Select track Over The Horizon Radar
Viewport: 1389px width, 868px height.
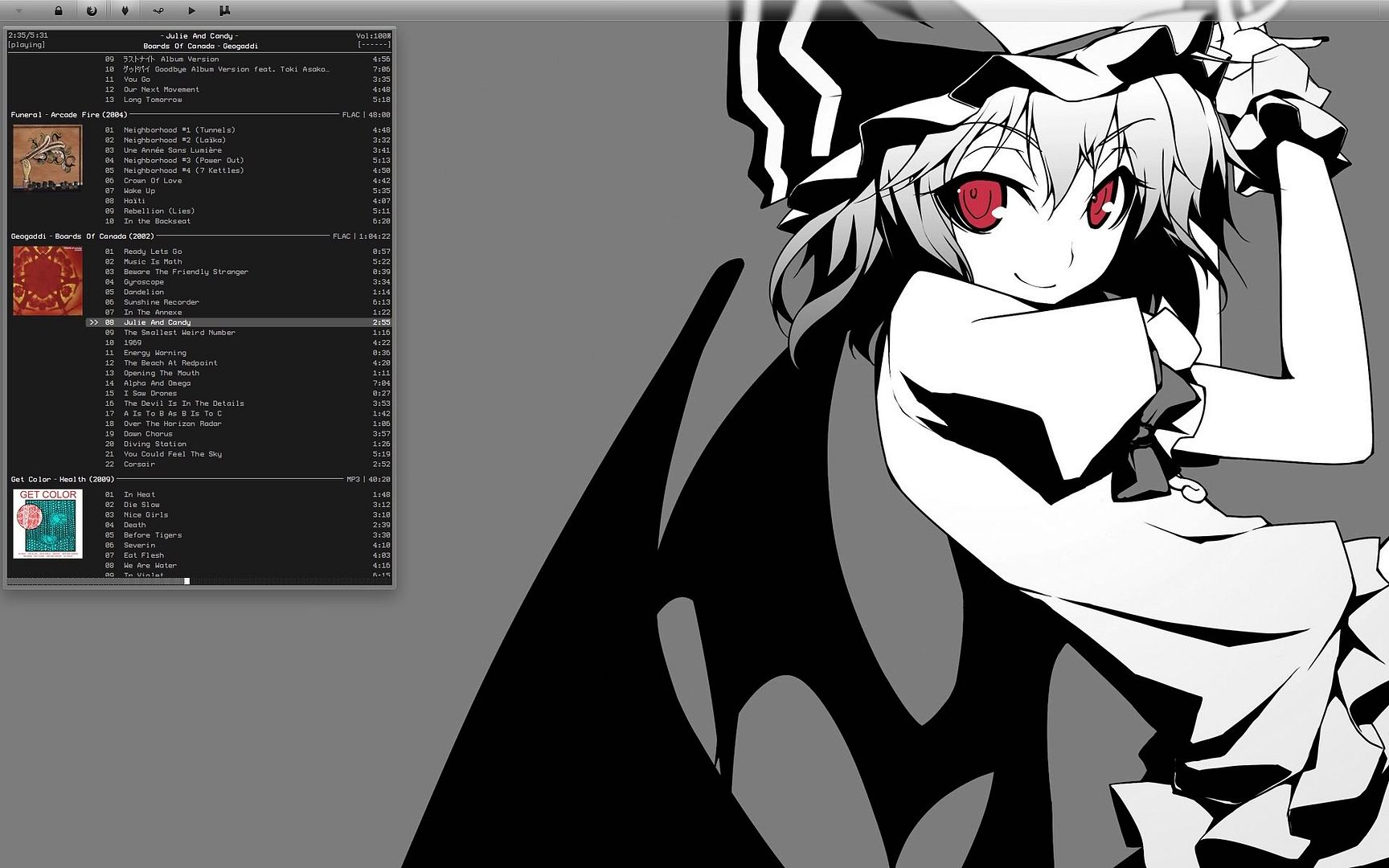(239, 424)
